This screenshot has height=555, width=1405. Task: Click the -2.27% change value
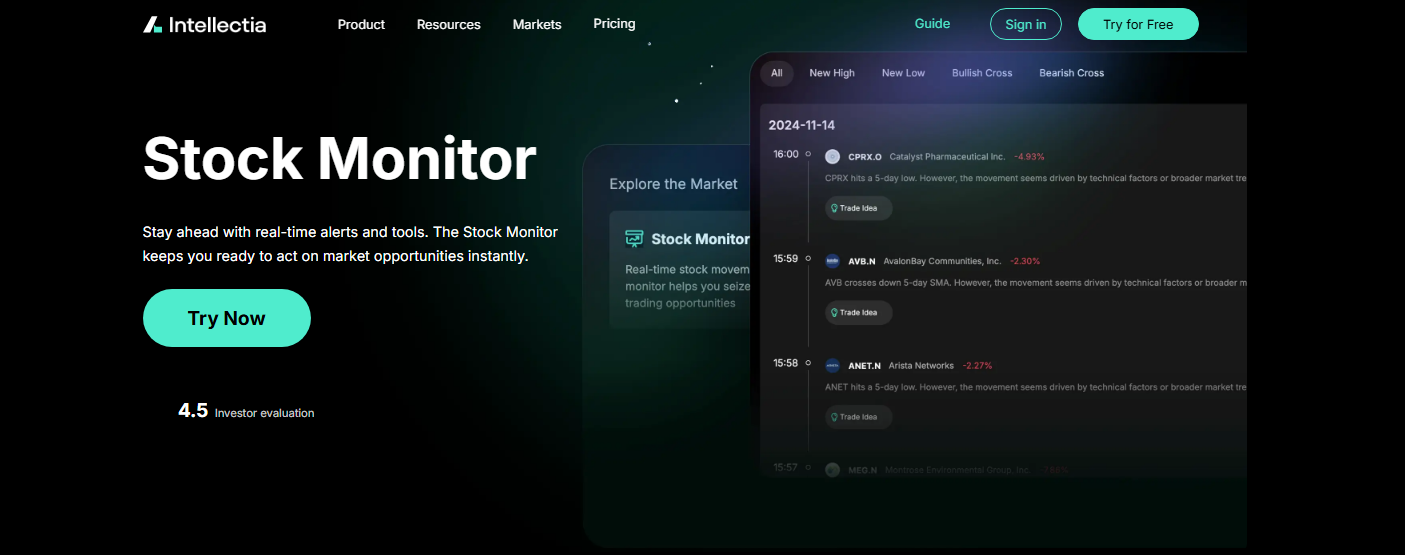(x=977, y=366)
